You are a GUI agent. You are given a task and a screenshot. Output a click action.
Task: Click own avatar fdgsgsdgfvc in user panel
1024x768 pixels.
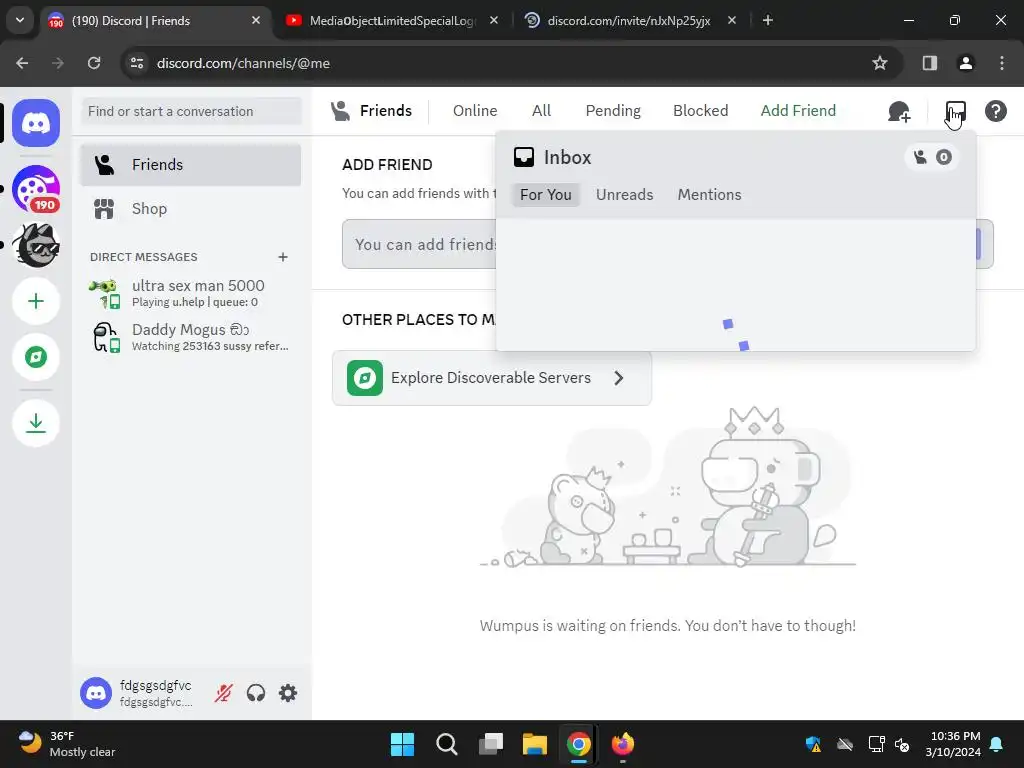point(96,693)
